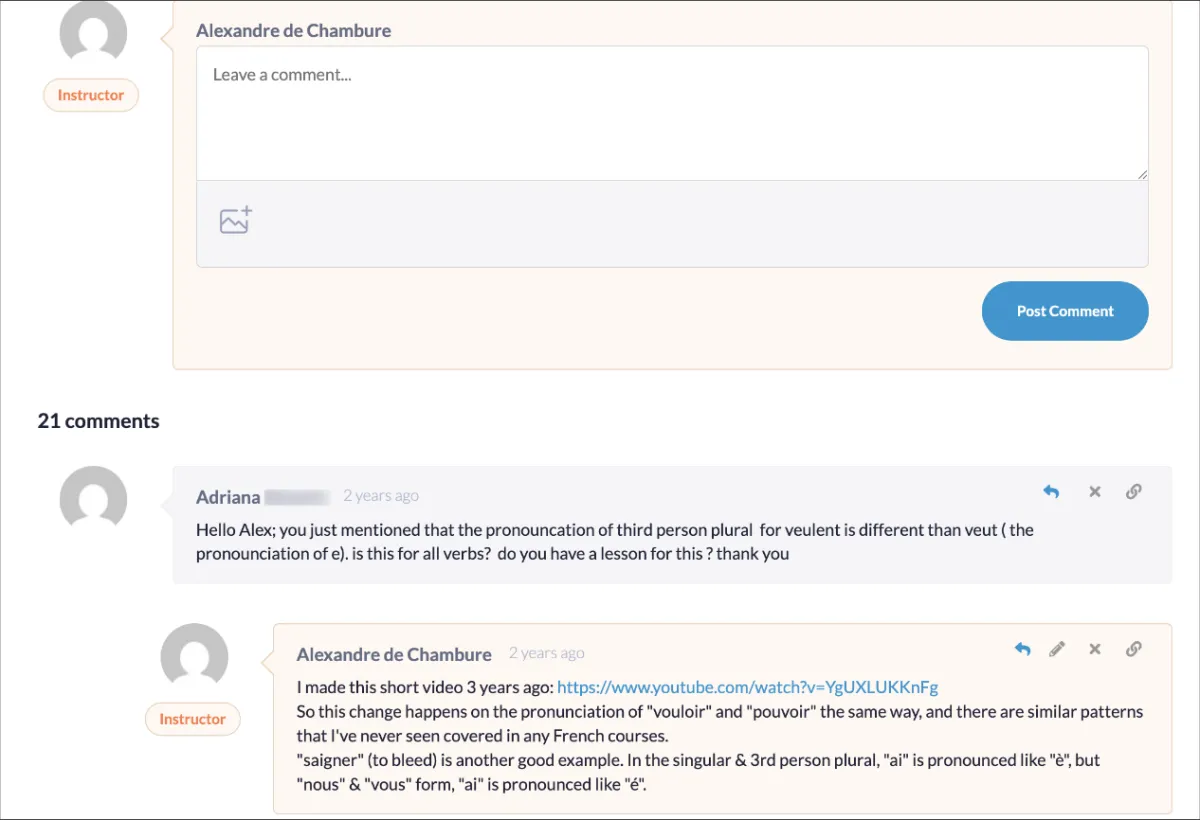The image size is (1200, 820).
Task: Click the add image icon below the comment box
Action: coord(236,220)
